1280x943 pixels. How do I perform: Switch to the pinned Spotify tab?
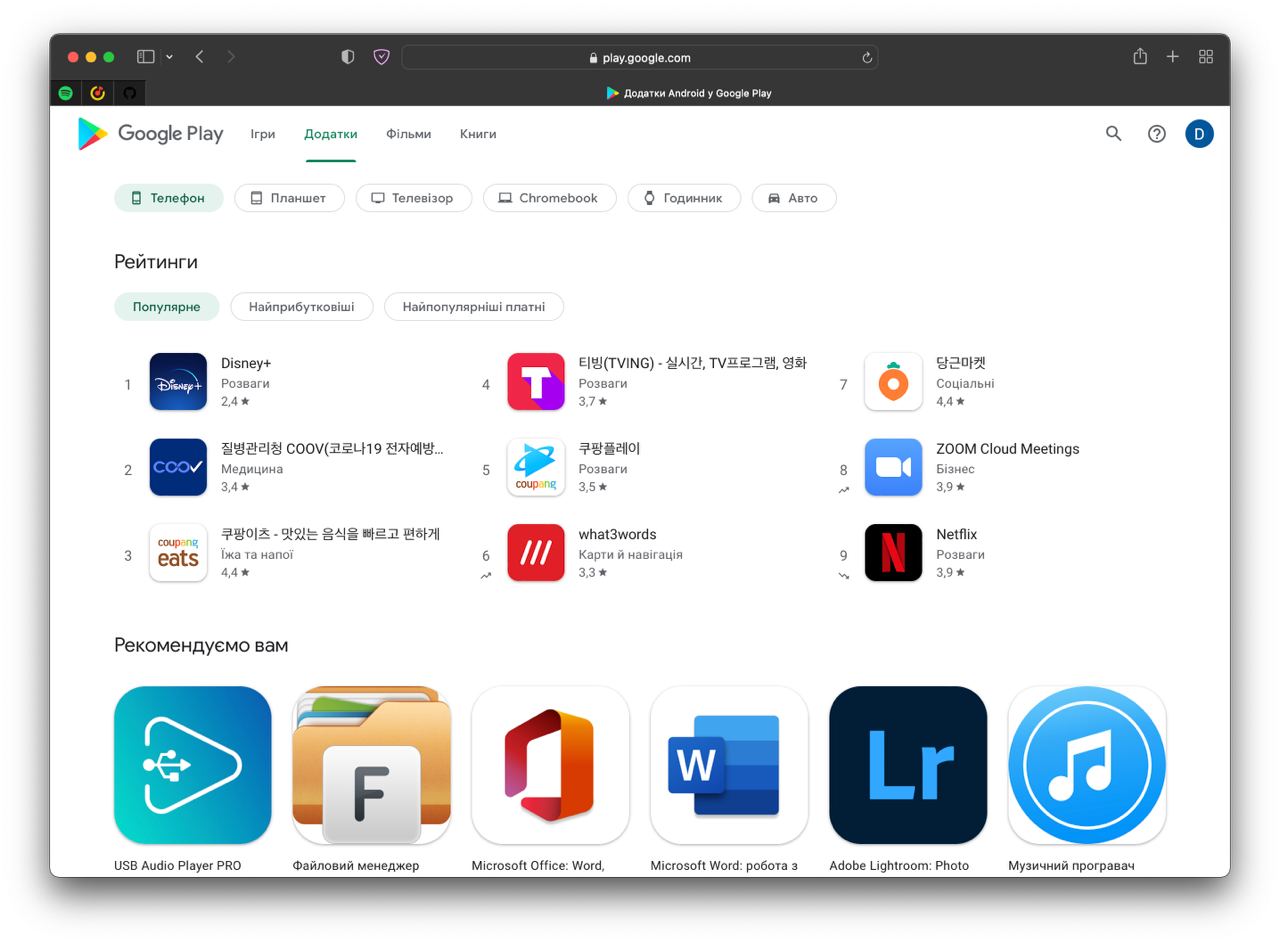66,93
